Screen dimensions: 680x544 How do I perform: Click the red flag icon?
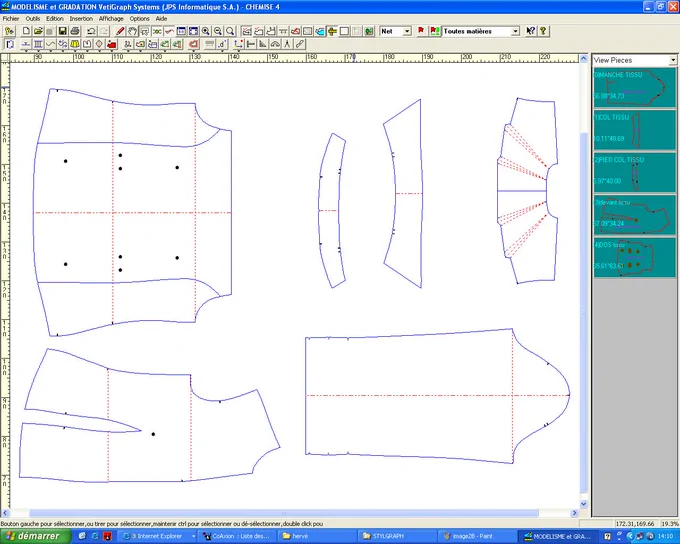click(421, 31)
